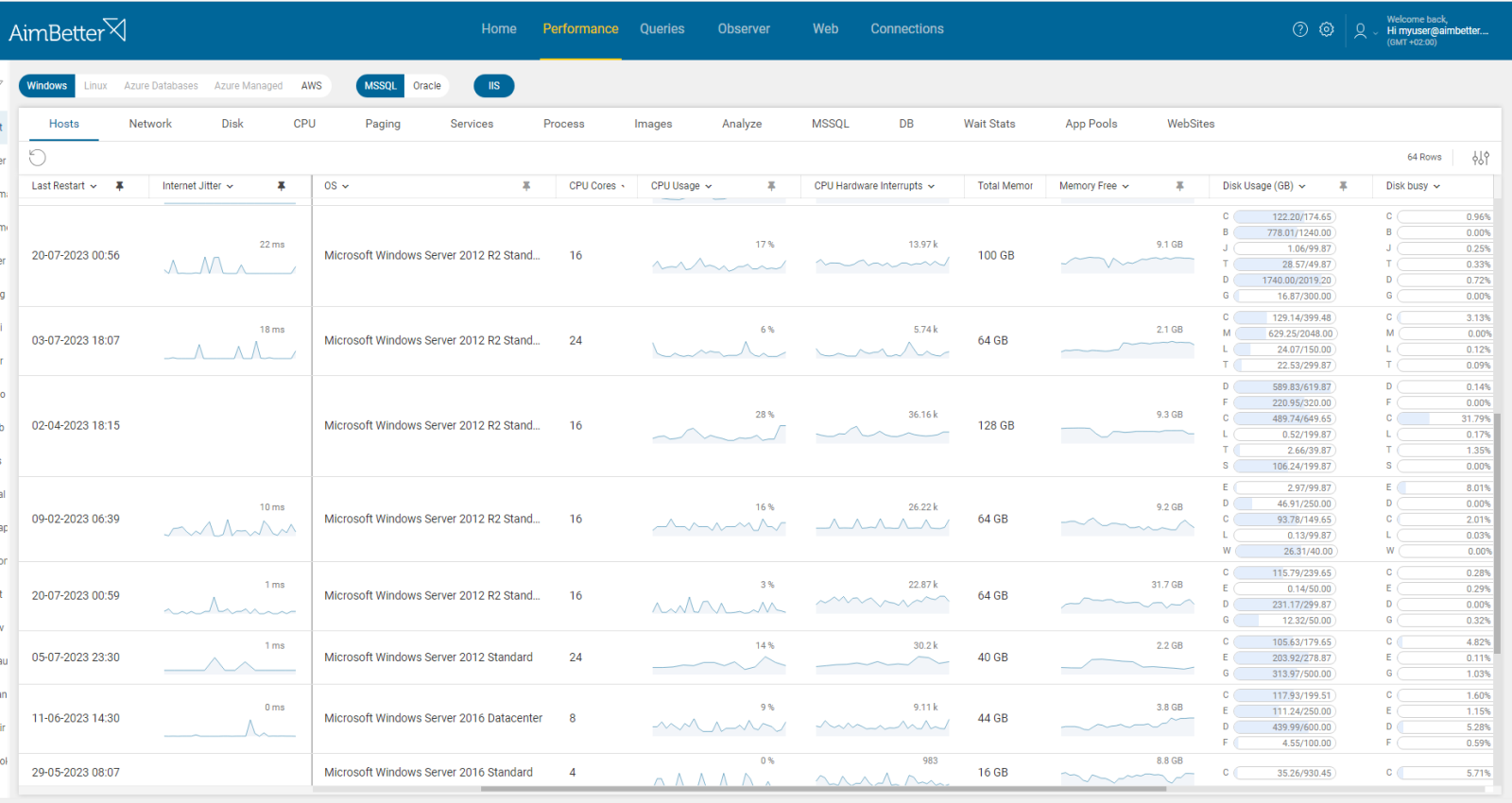
Task: Expand the Disk Usage (GB) column menu
Action: [1302, 186]
